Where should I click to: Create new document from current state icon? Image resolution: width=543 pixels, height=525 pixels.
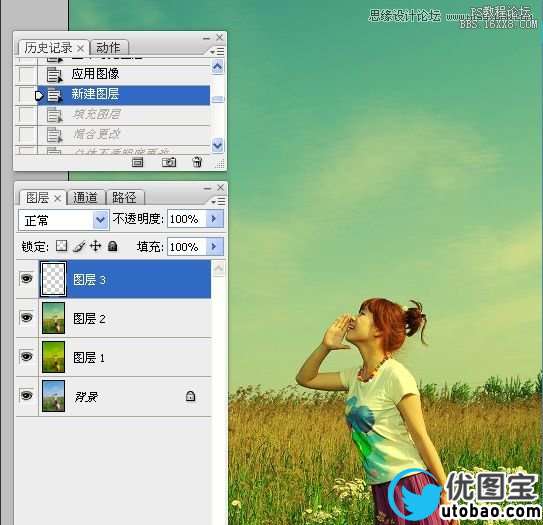tap(137, 162)
